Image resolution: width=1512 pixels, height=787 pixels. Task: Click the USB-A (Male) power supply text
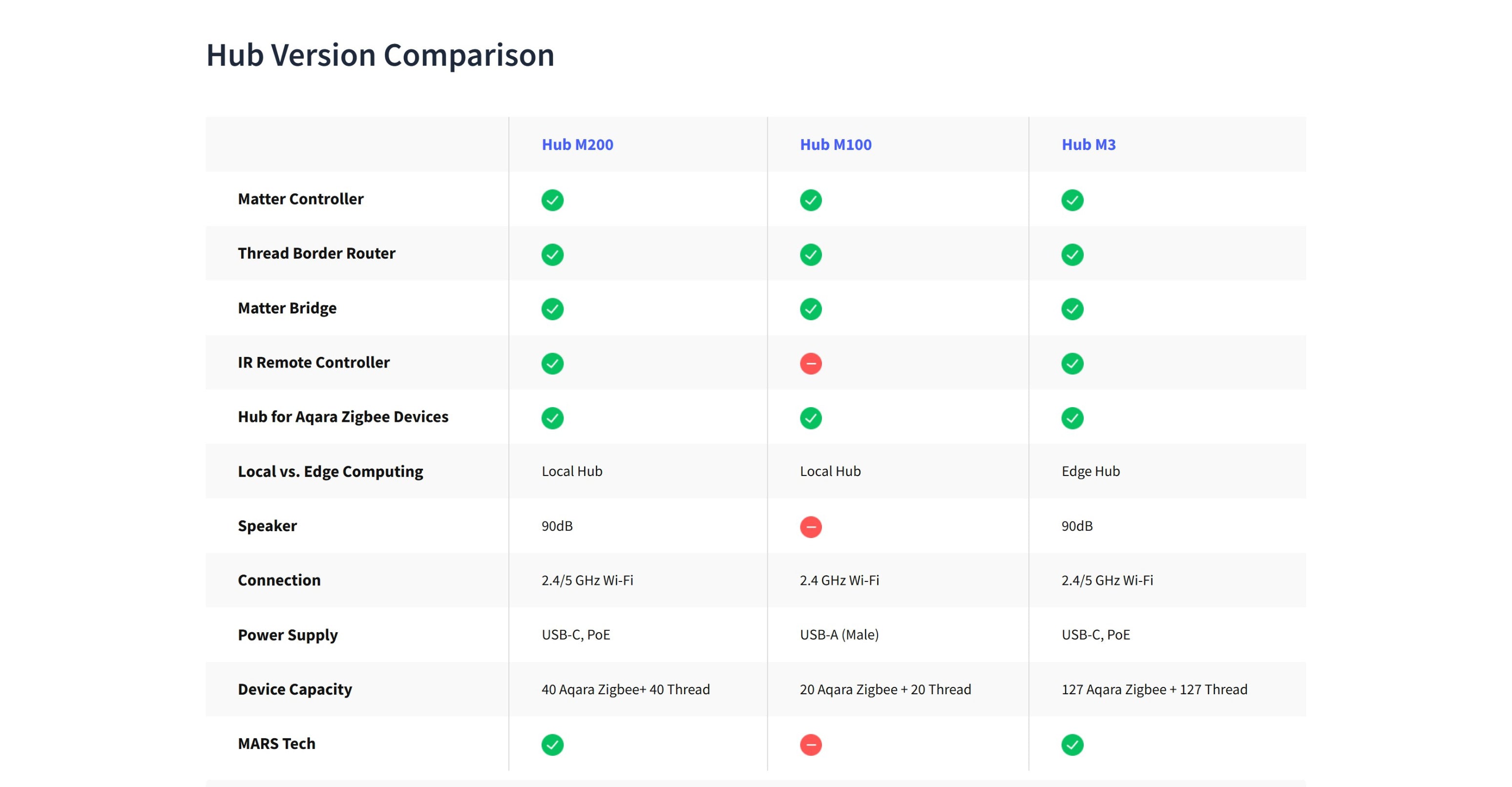click(x=839, y=635)
